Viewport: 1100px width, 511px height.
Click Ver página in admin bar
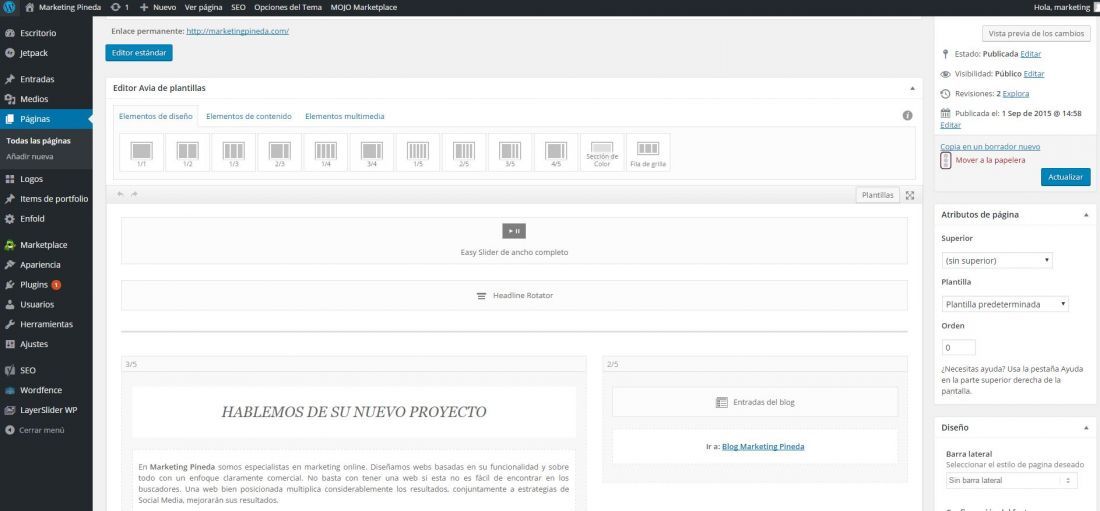pyautogui.click(x=203, y=7)
